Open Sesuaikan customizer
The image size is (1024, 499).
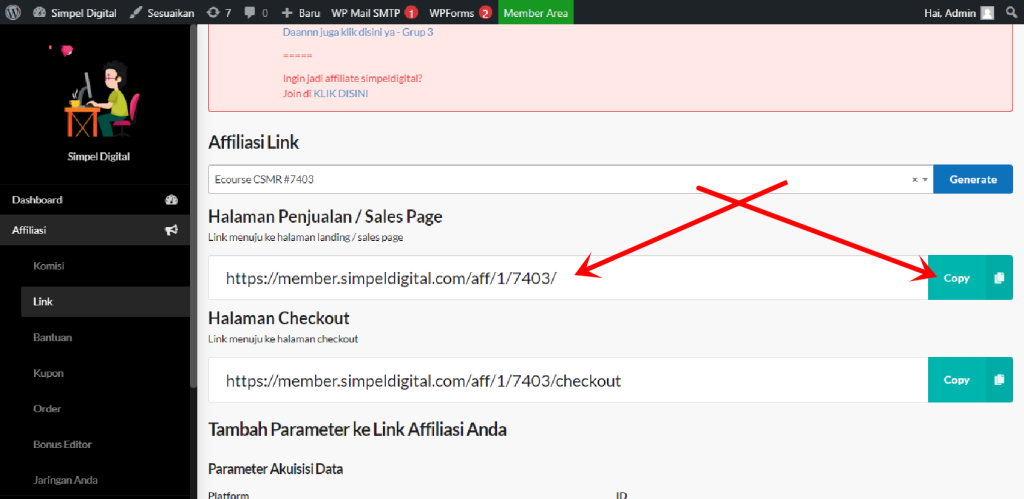(x=161, y=12)
